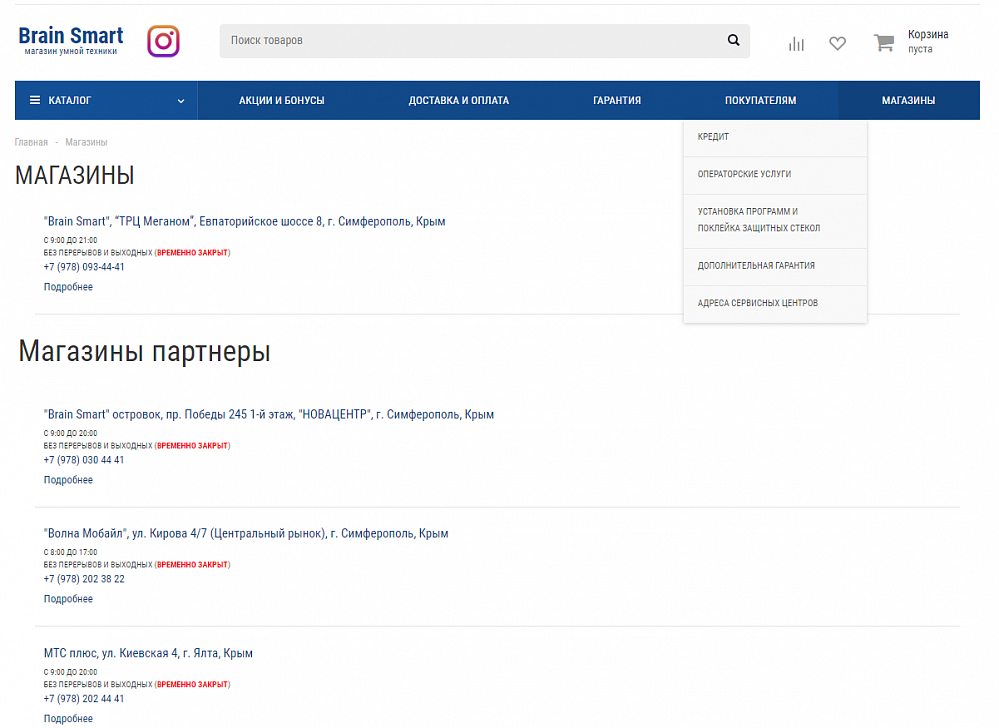This screenshot has width=999, height=728.
Task: Click Подробнее under МТС плюс store
Action: 68,719
